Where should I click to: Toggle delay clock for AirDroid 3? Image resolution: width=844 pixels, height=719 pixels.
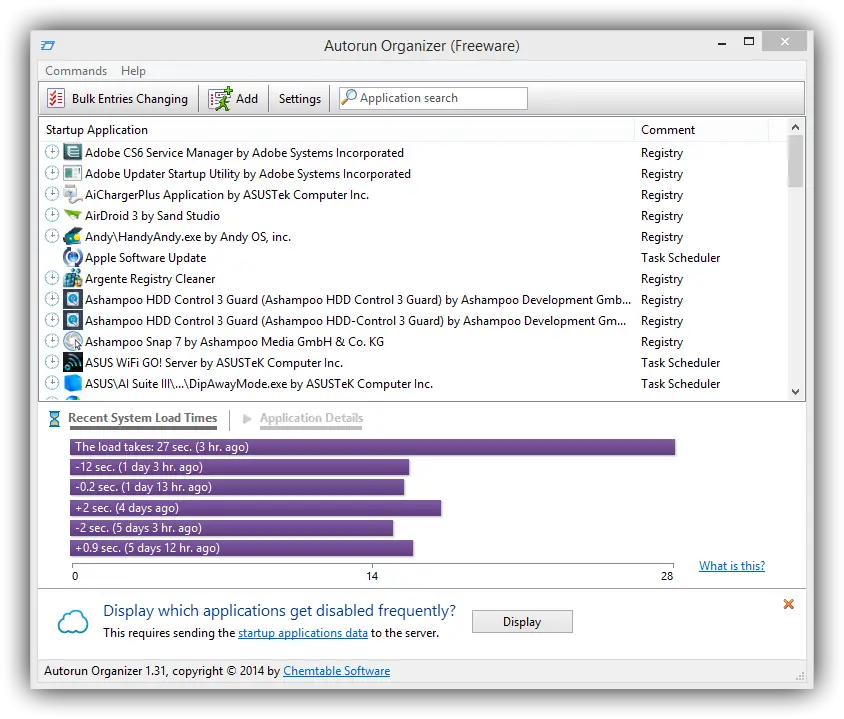coord(52,215)
